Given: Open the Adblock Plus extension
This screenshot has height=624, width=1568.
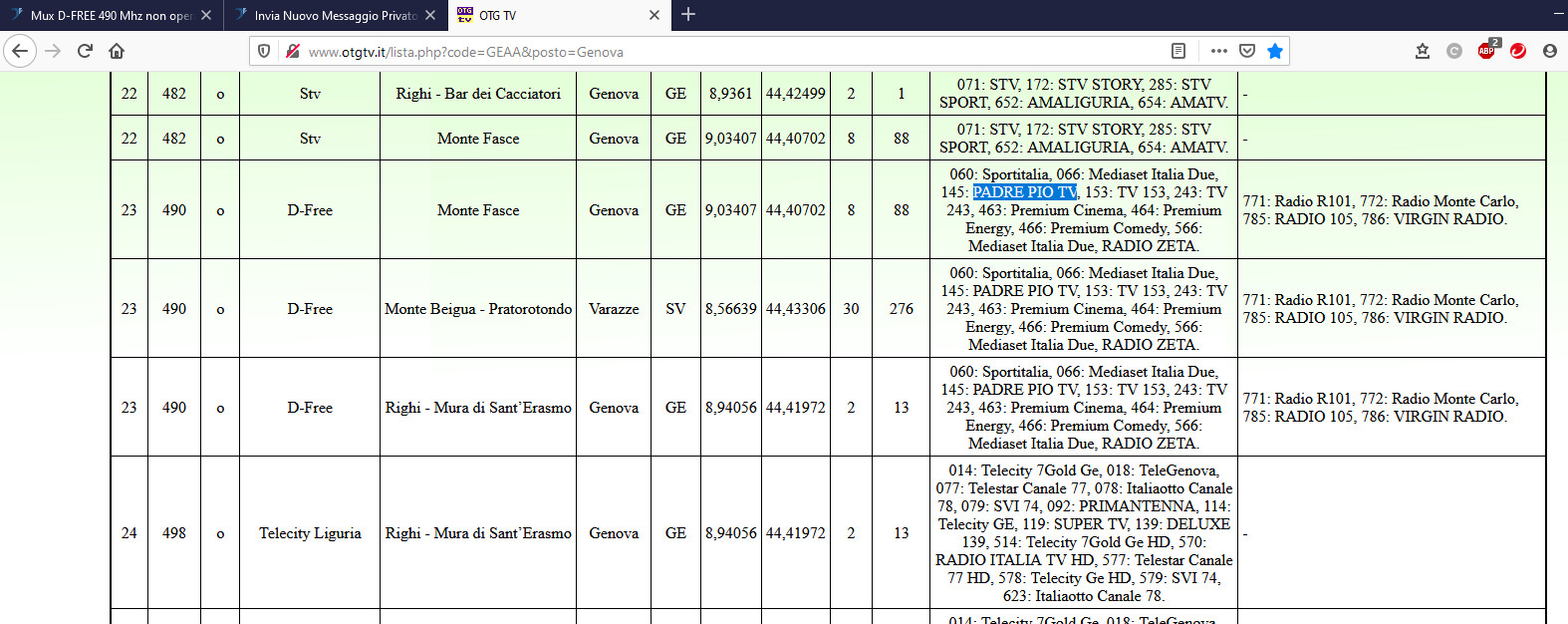Looking at the screenshot, I should click(1486, 51).
